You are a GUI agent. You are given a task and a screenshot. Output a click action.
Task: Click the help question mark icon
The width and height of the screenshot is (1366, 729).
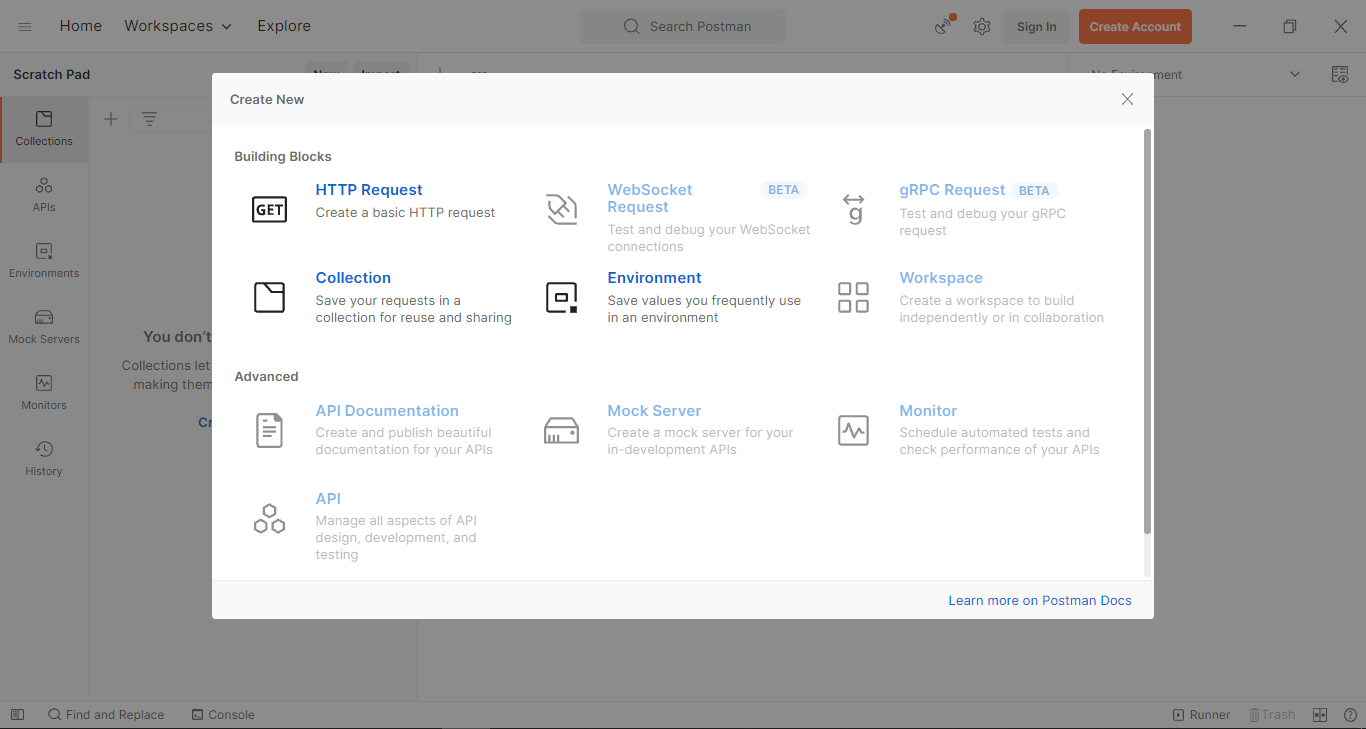pos(1350,715)
